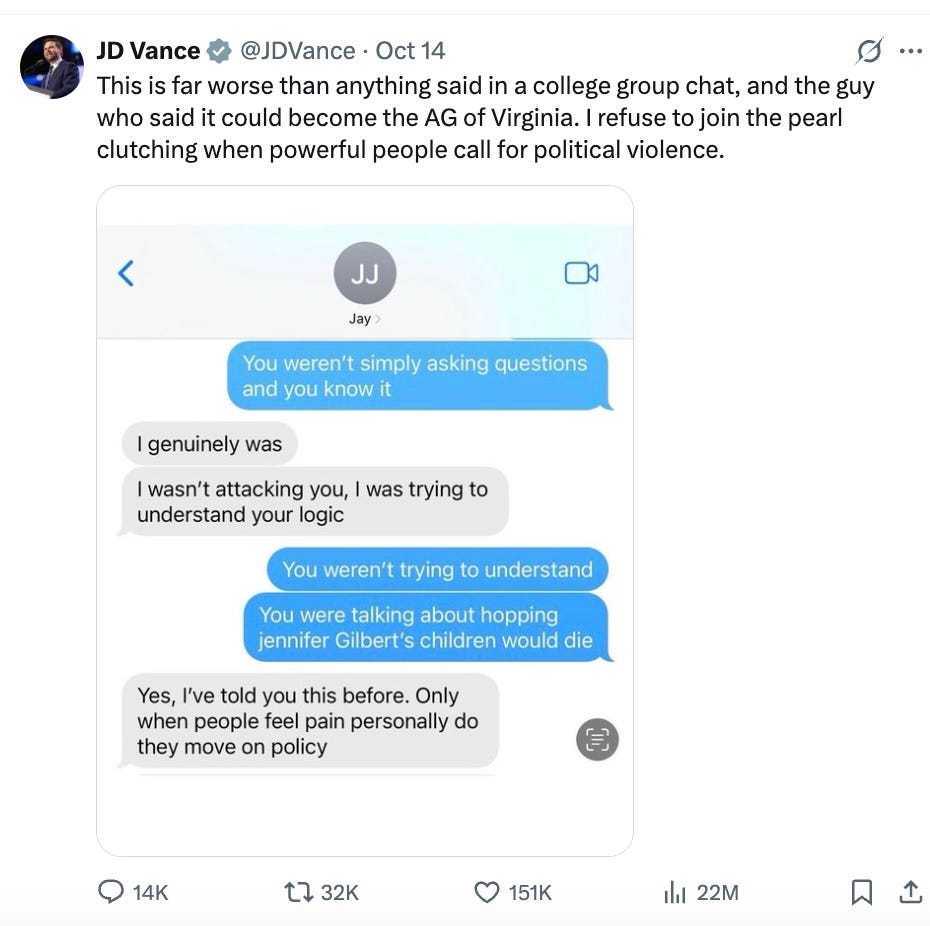Screen dimensions: 930x926
Task: Click the share icon under the tweet
Action: 912,891
